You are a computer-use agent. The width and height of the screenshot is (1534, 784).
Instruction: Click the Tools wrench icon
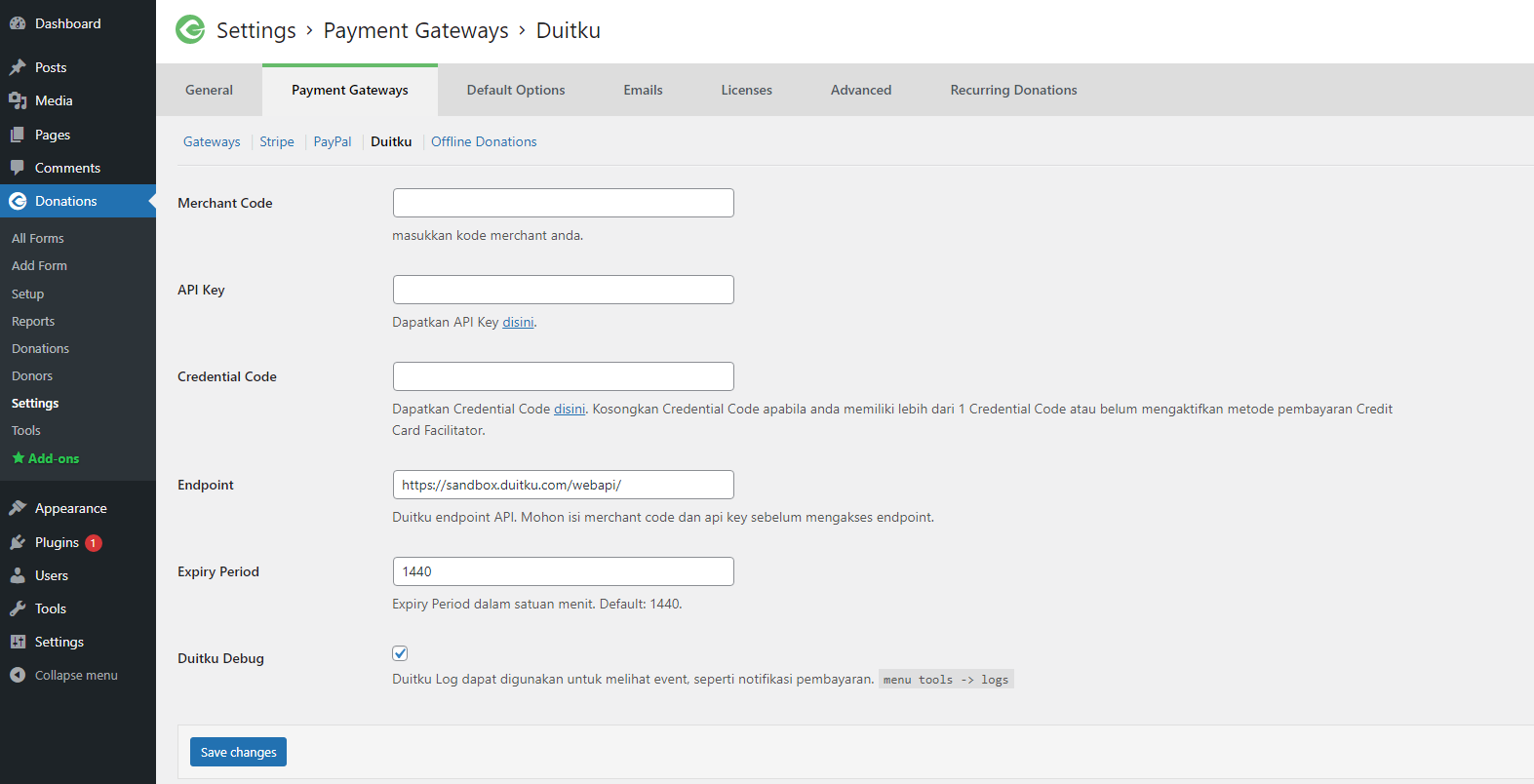click(18, 608)
